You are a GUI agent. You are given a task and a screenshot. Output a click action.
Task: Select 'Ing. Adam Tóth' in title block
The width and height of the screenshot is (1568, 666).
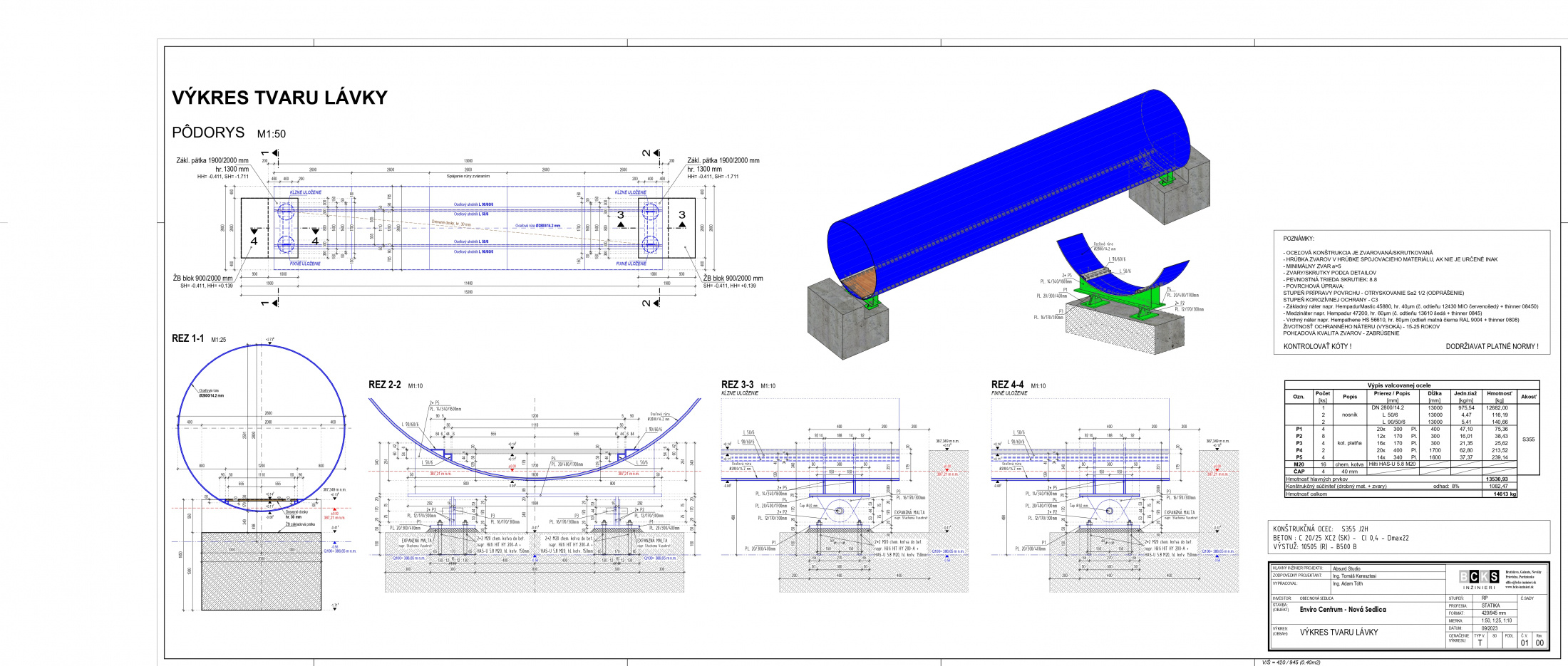(x=1347, y=584)
